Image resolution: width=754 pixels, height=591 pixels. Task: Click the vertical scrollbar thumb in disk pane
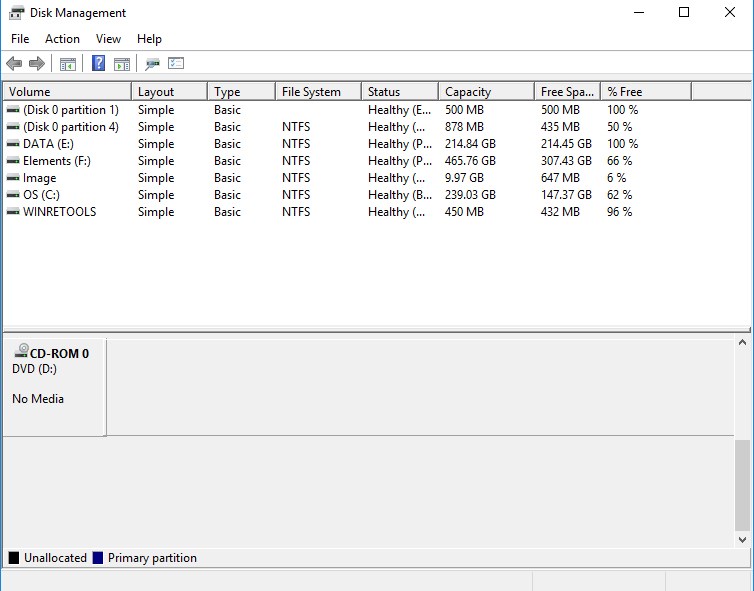pyautogui.click(x=742, y=484)
